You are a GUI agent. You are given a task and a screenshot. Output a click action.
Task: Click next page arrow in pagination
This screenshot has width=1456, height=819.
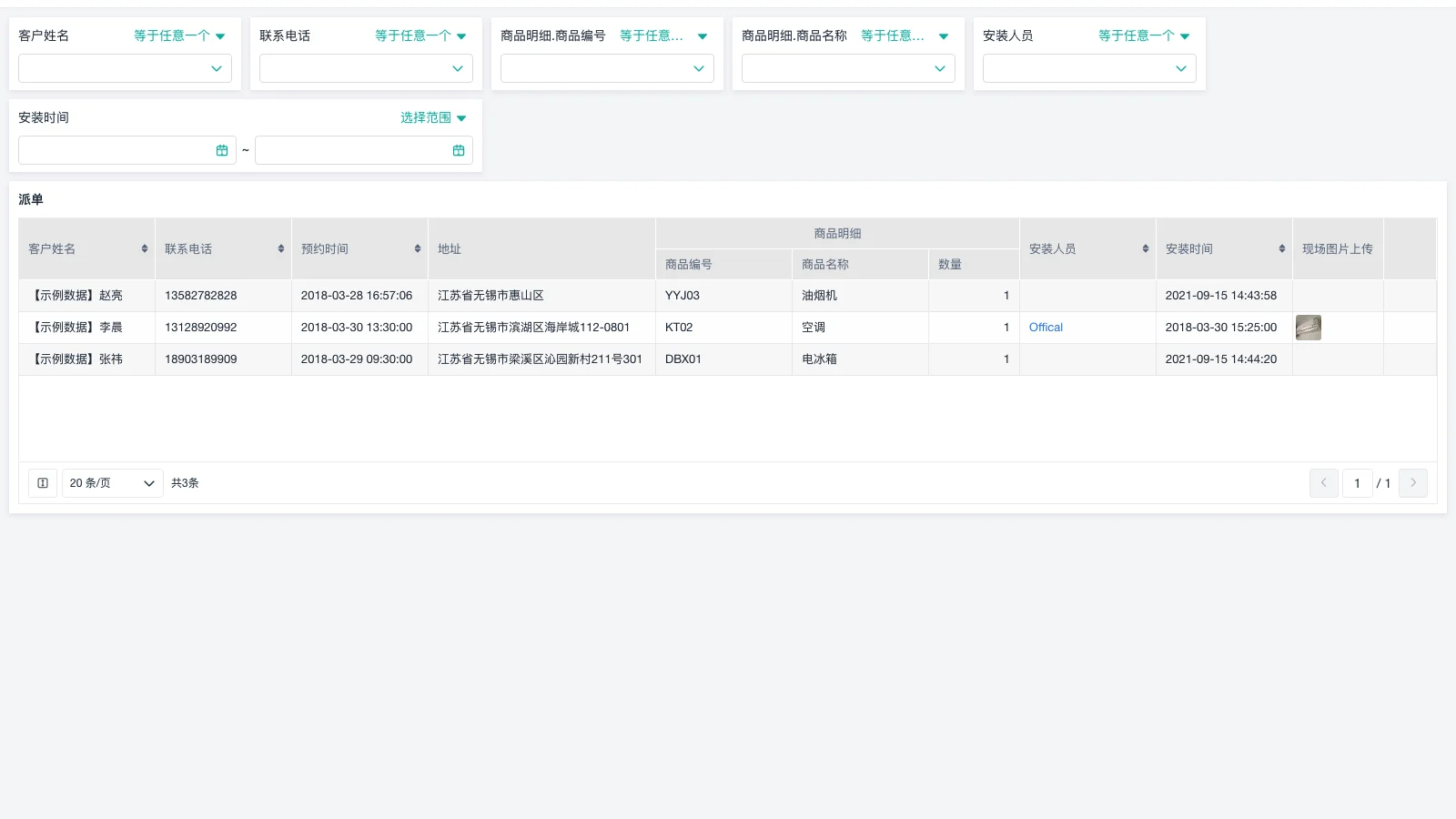(1413, 483)
